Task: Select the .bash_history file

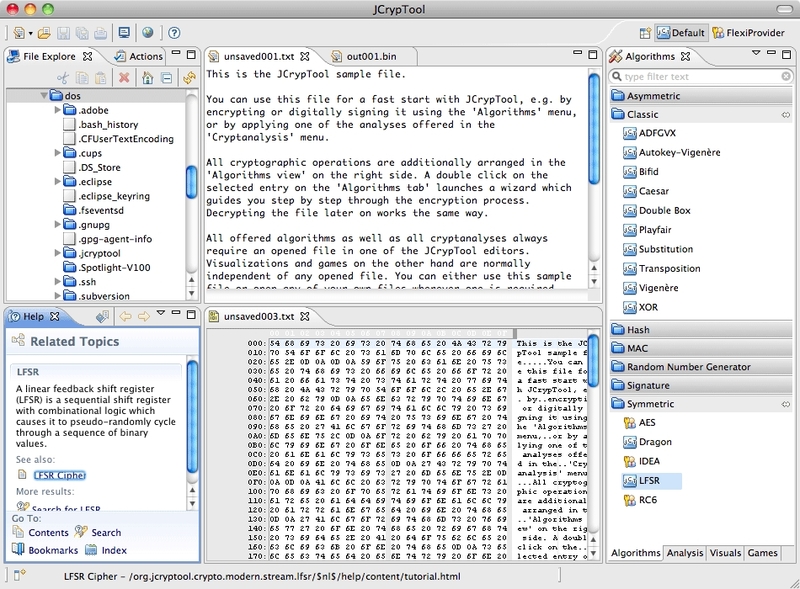Action: coord(101,125)
